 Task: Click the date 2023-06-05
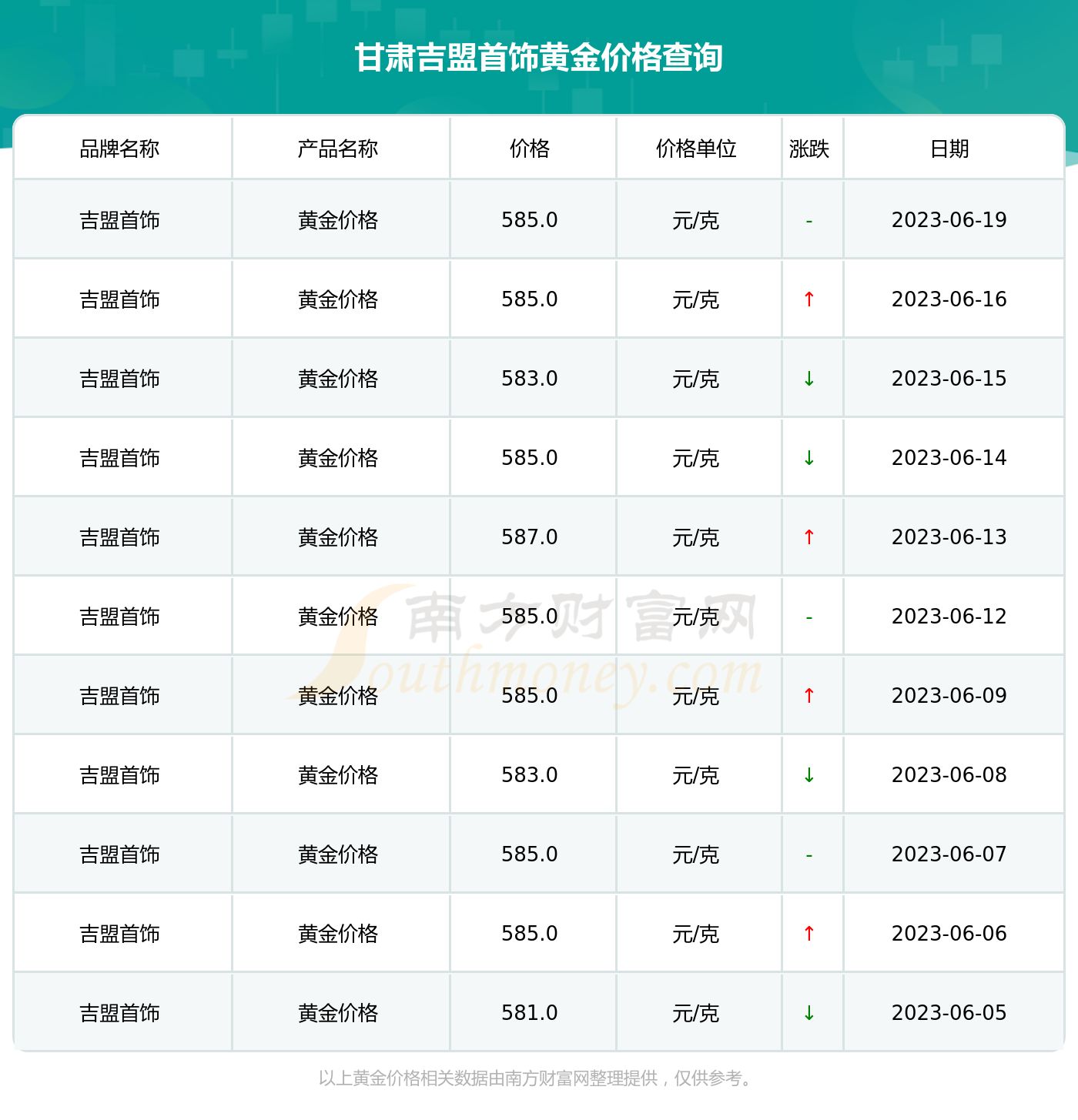point(949,1013)
